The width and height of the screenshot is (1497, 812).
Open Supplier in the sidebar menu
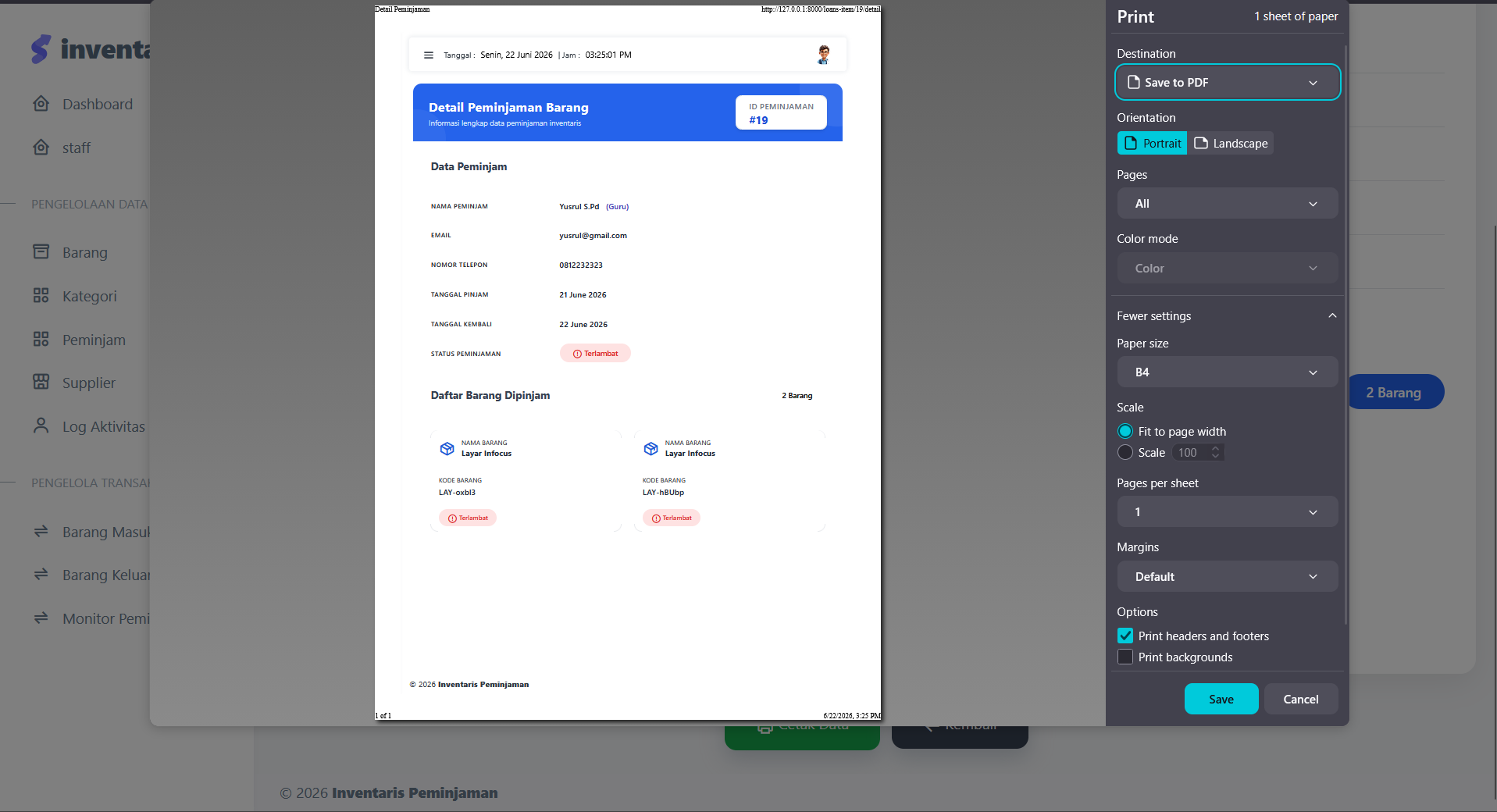89,383
